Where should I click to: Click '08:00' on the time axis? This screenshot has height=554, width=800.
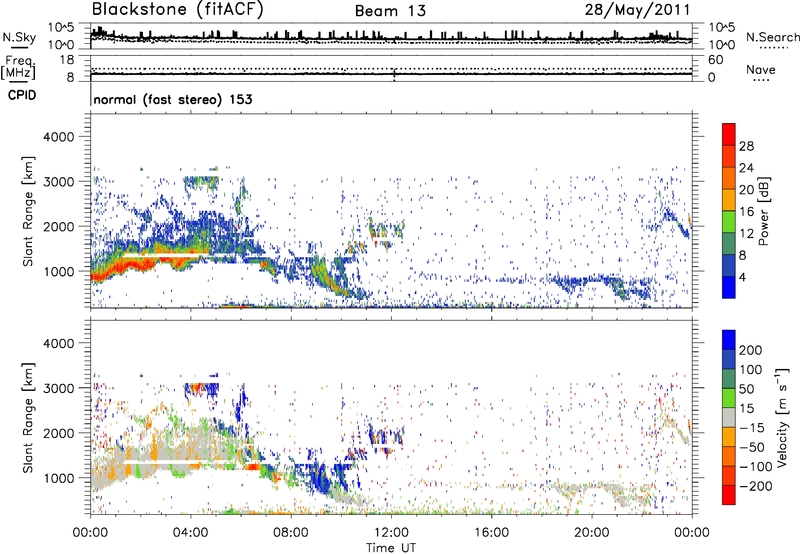pos(291,532)
